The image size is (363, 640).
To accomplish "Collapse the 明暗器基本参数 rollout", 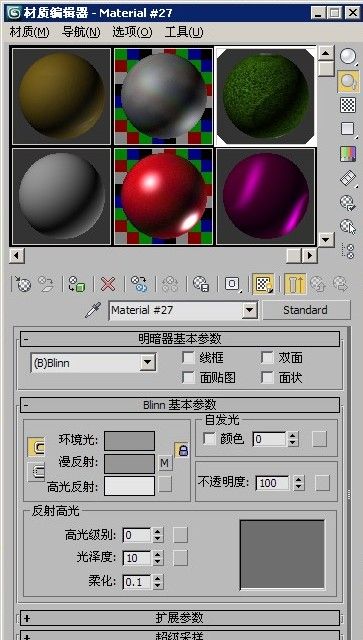I will [x=180, y=338].
